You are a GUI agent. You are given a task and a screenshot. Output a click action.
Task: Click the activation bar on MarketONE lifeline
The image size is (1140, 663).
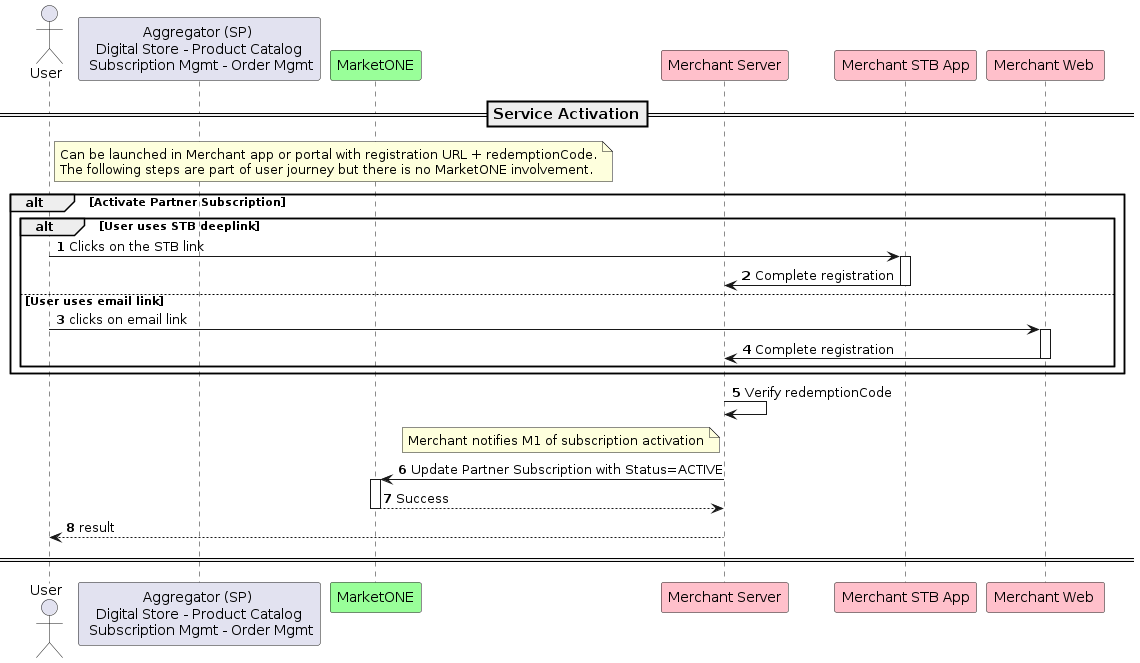pyautogui.click(x=375, y=494)
